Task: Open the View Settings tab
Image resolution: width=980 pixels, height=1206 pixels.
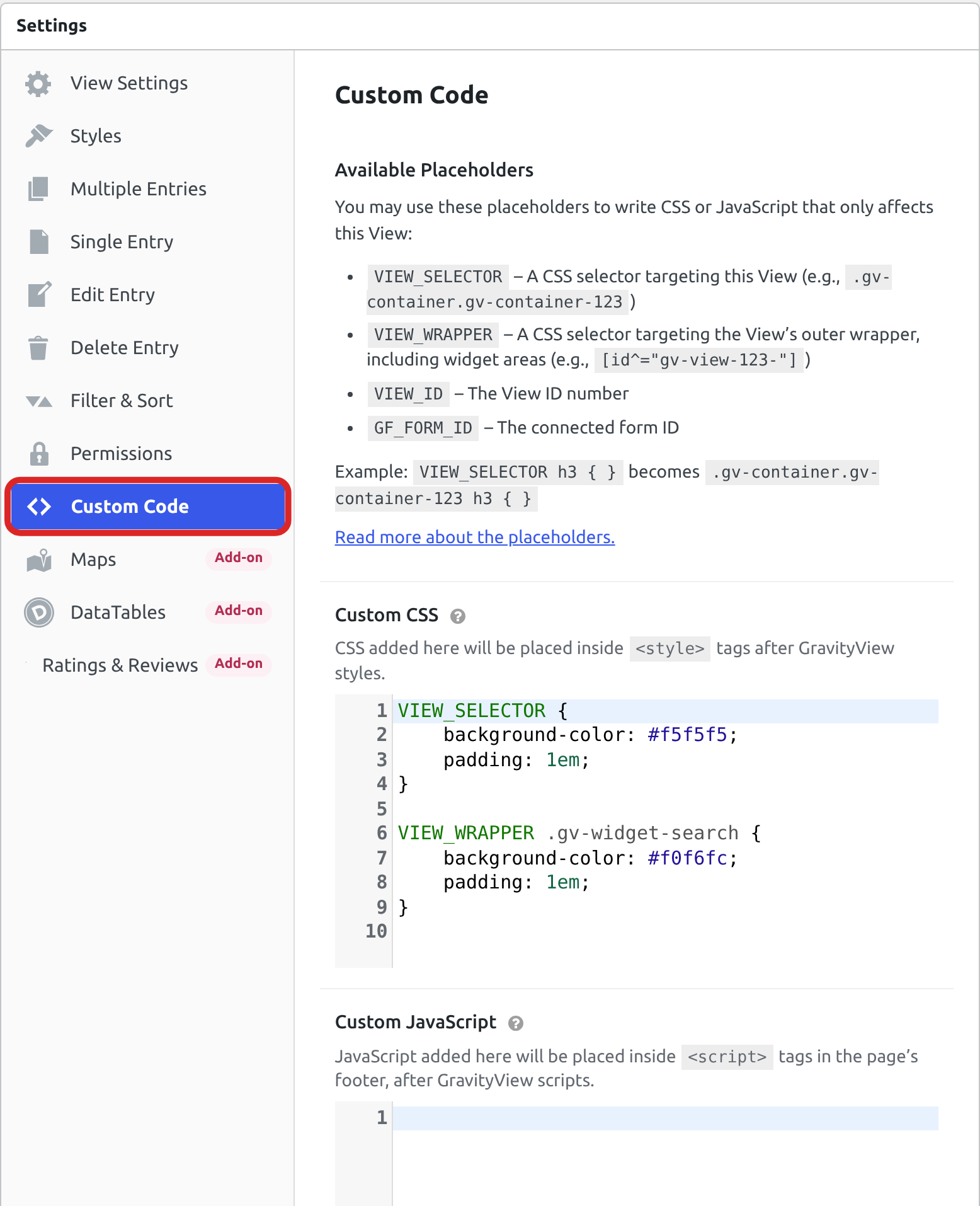Action: tap(149, 83)
